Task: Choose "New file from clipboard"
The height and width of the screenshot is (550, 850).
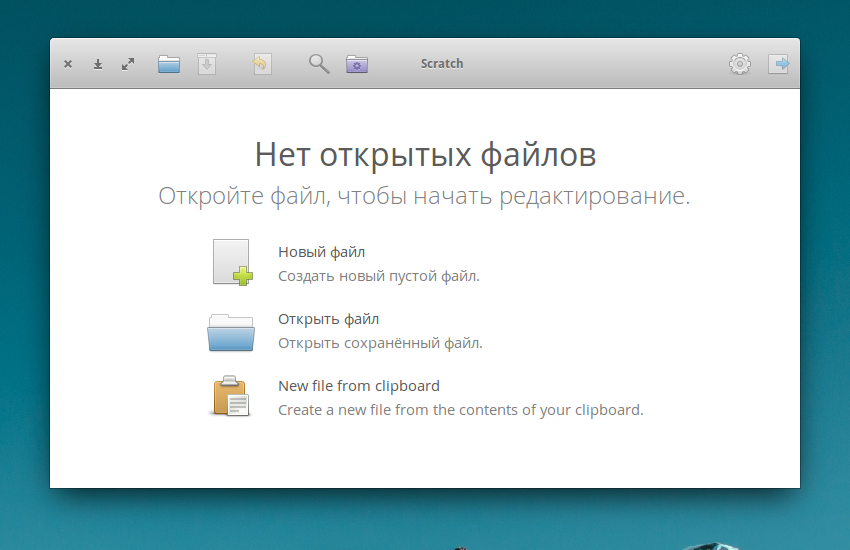Action: (x=359, y=386)
